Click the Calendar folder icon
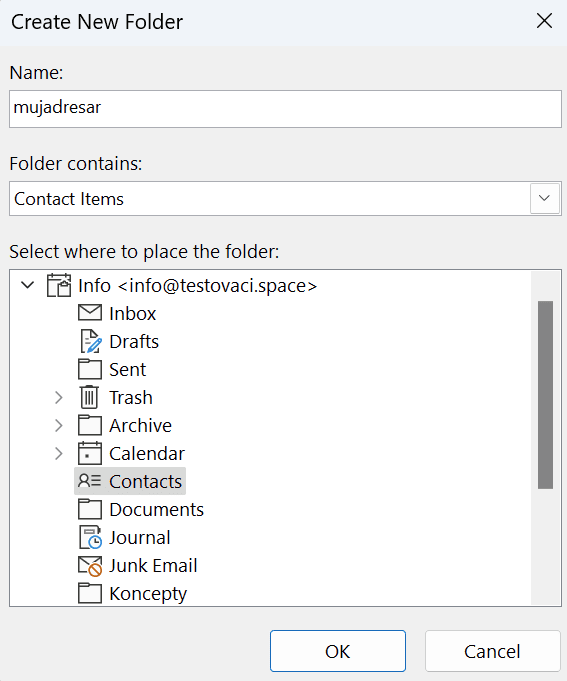Viewport: 567px width, 681px height. tap(90, 453)
